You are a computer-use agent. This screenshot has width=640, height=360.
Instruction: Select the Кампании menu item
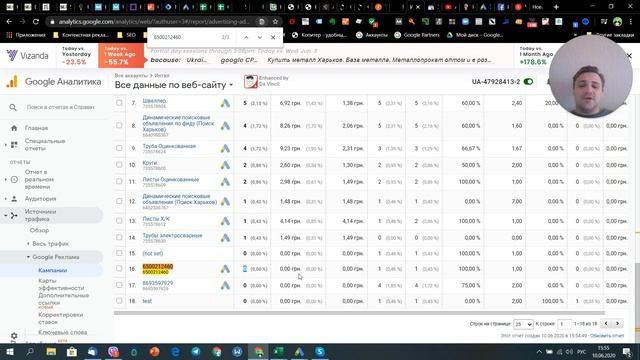point(52,270)
